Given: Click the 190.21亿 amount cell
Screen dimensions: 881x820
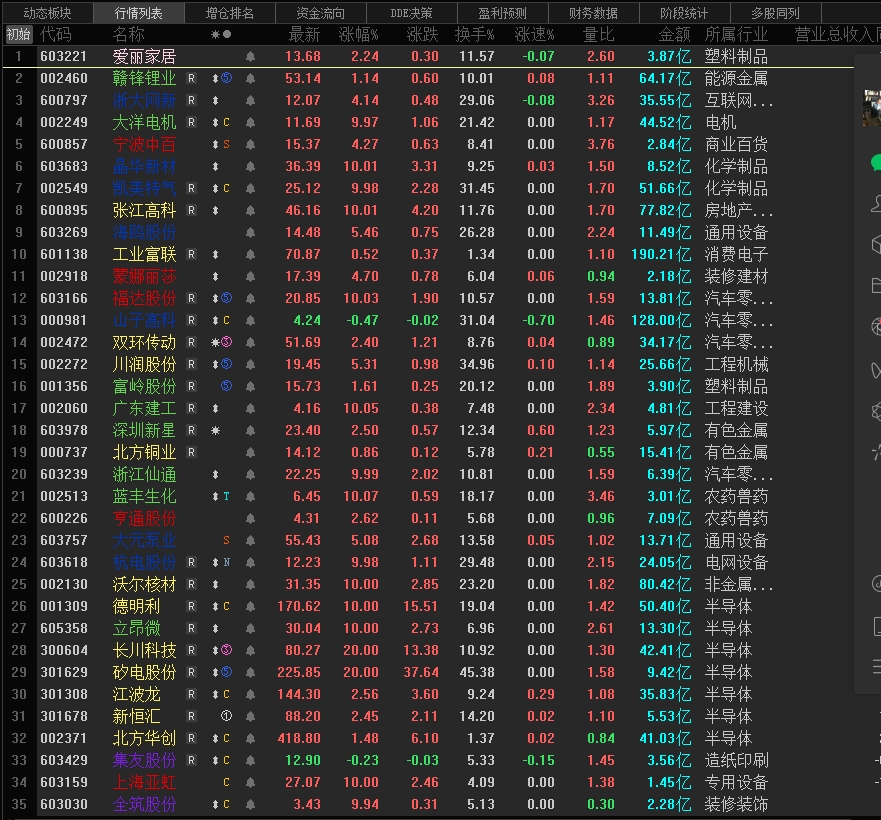Looking at the screenshot, I should point(661,254).
